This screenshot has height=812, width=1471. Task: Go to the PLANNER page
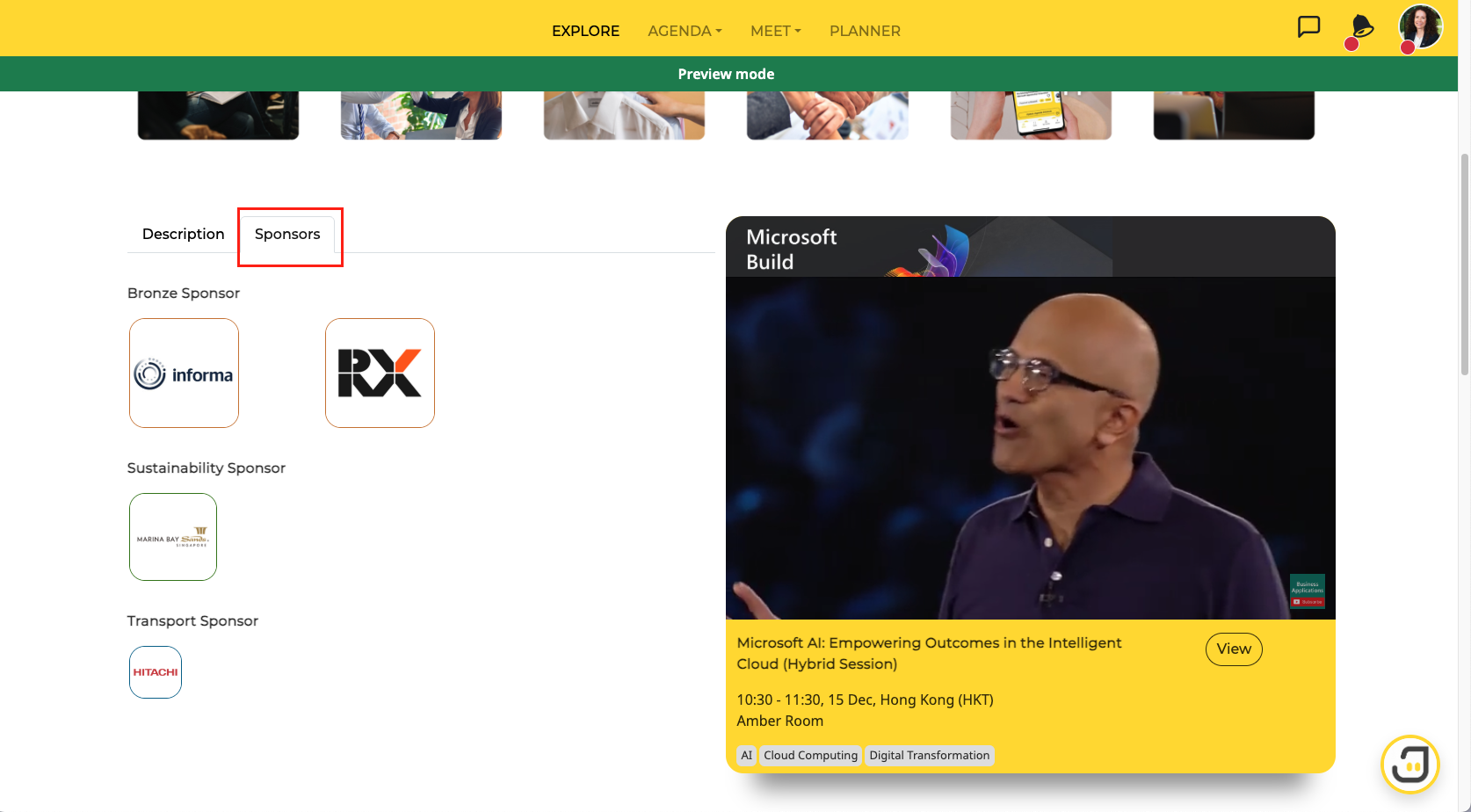865,31
